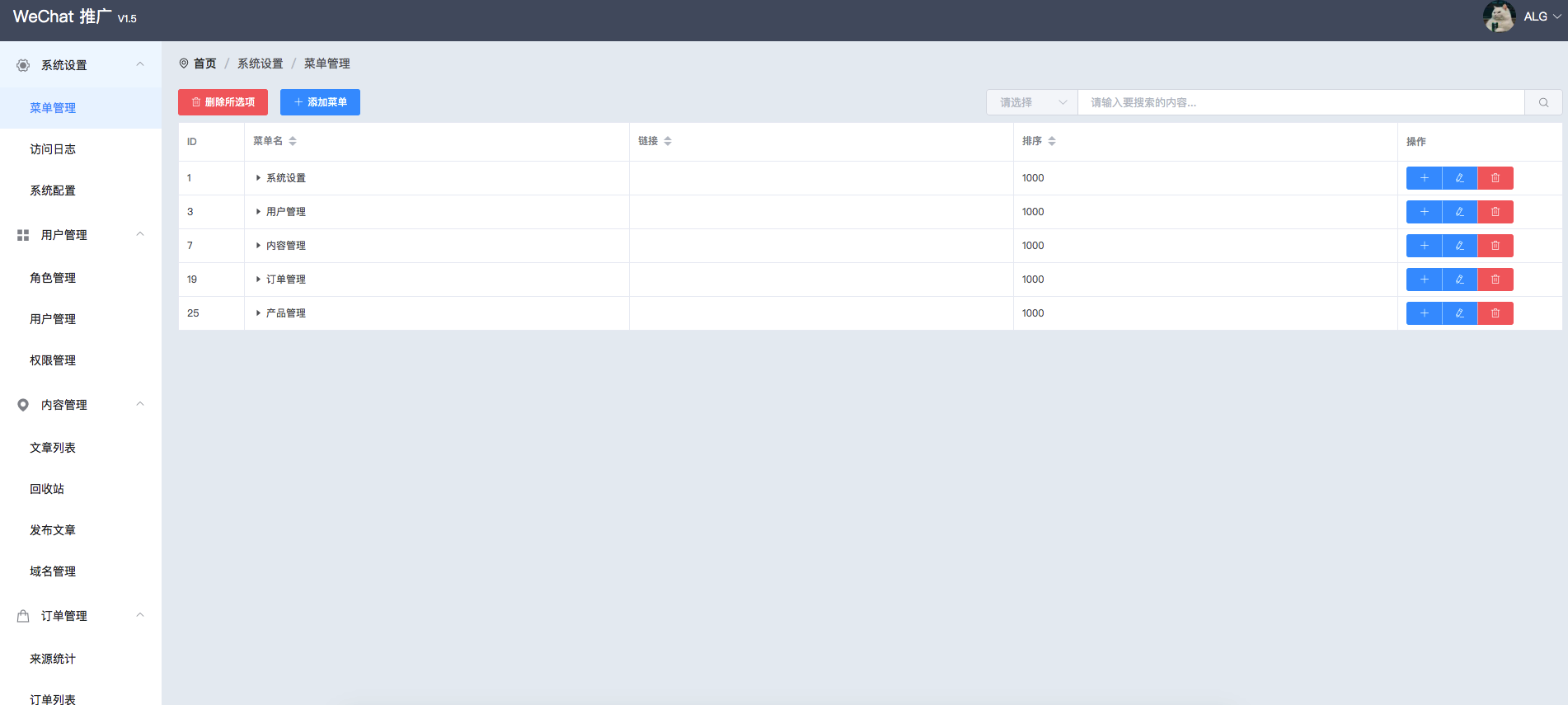The image size is (1568, 705).
Task: Sort the table by 菜单名 column
Action: [x=293, y=141]
